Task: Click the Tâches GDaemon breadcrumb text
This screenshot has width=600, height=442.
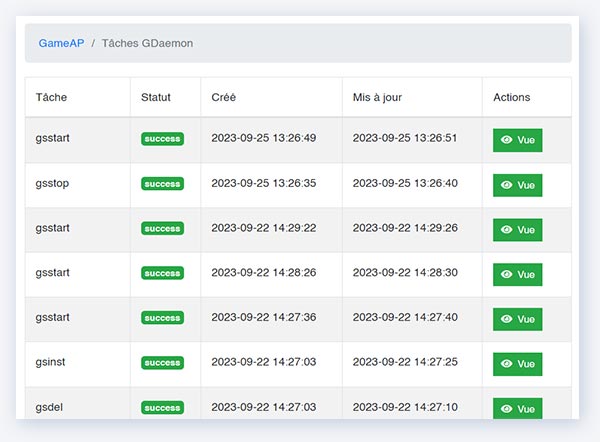Action: pos(147,43)
